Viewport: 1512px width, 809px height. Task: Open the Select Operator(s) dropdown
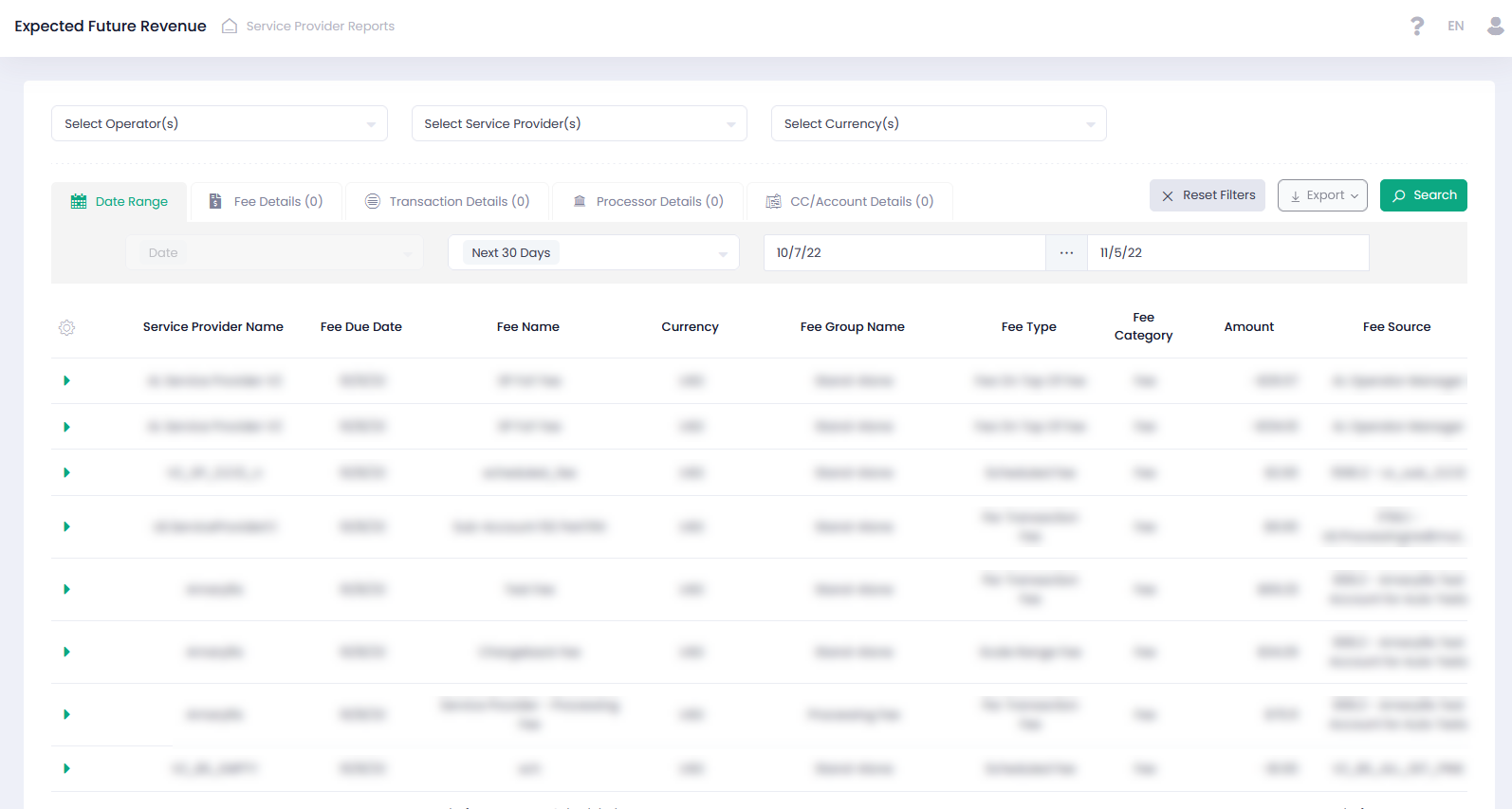pos(219,123)
